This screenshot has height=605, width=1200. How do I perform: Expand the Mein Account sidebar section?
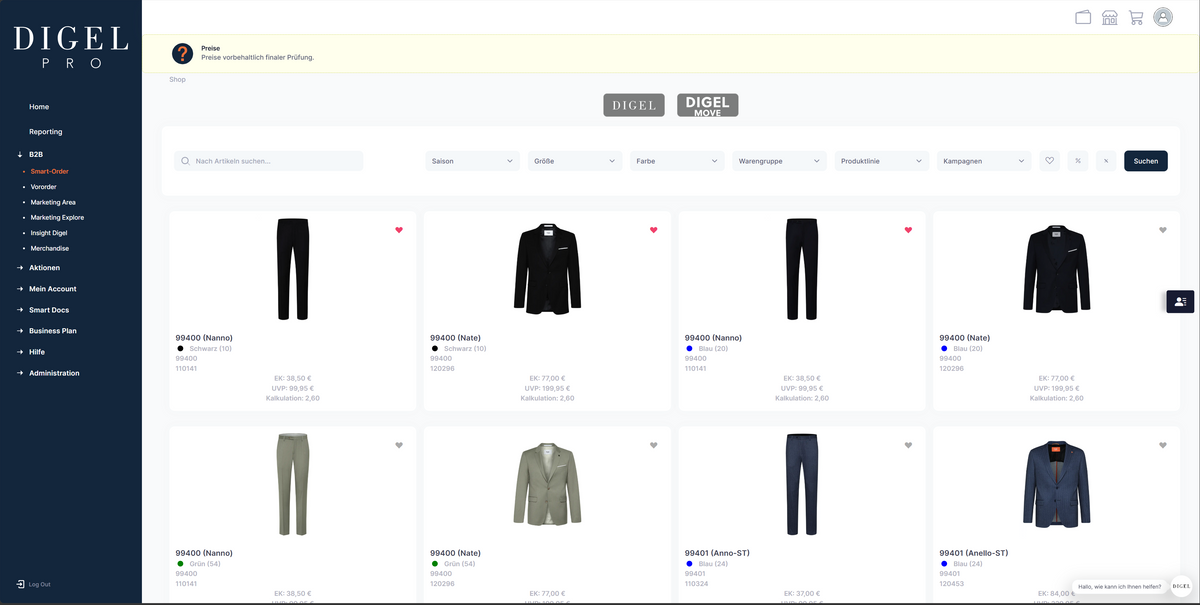[52, 289]
